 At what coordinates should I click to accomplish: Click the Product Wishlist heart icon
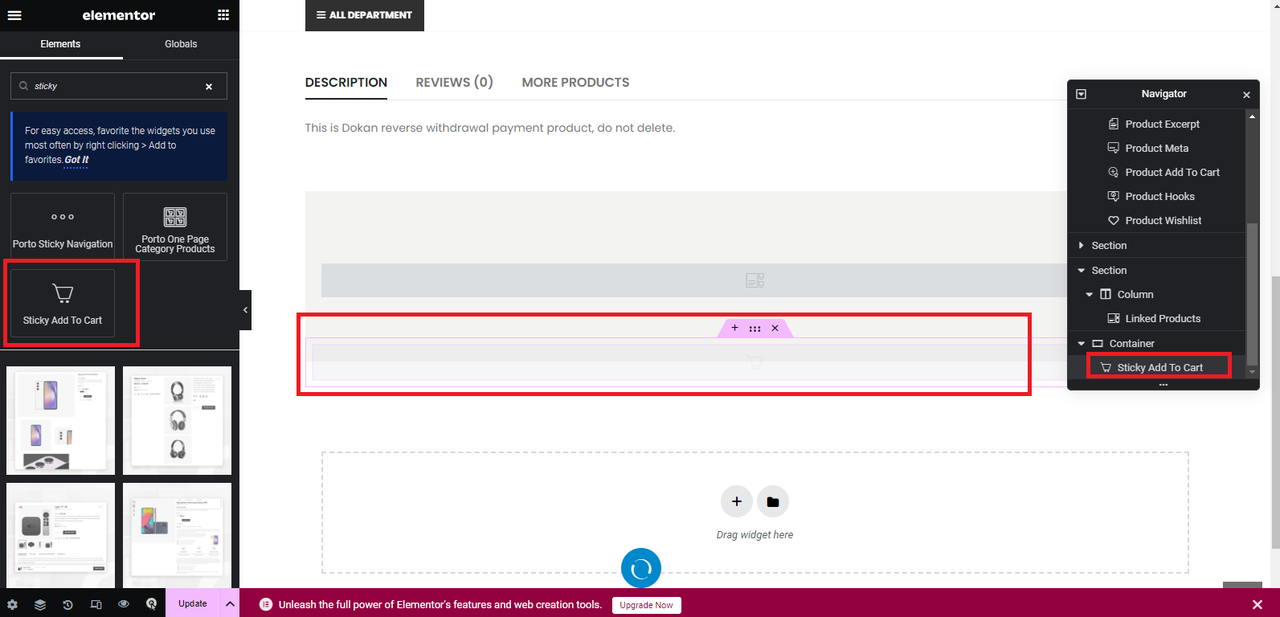[1115, 220]
